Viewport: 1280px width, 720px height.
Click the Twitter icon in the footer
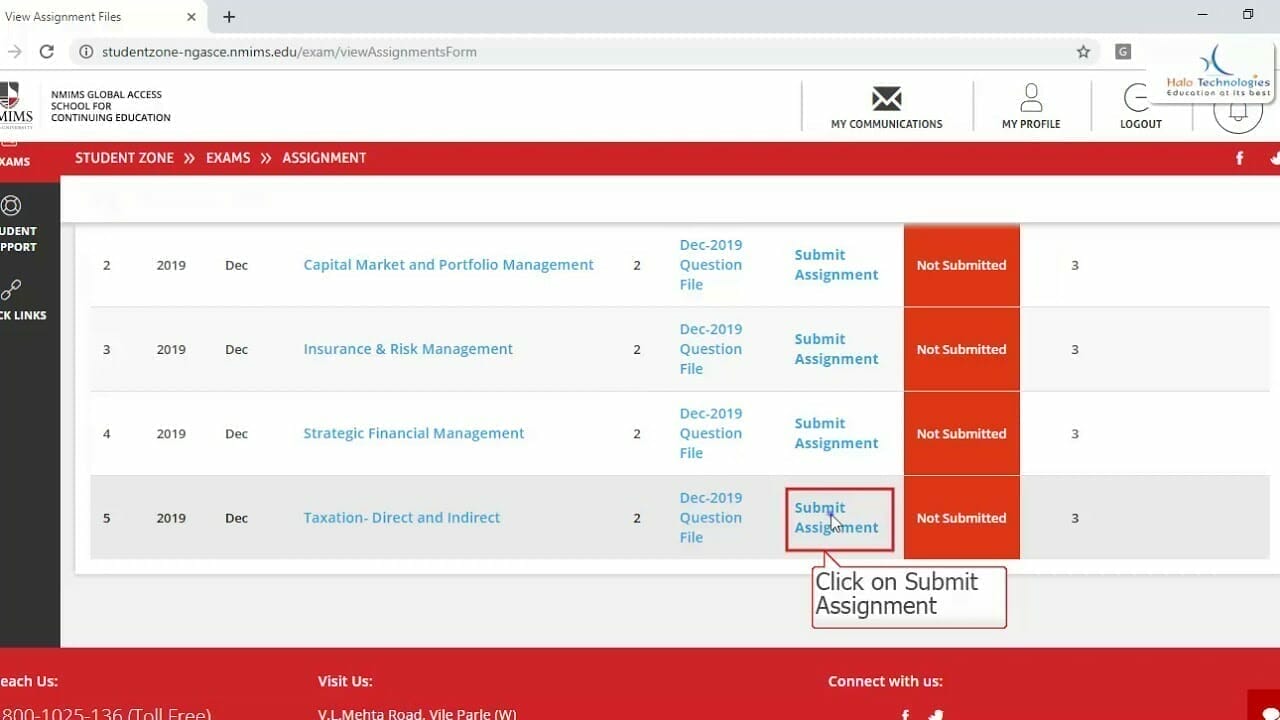tap(935, 714)
